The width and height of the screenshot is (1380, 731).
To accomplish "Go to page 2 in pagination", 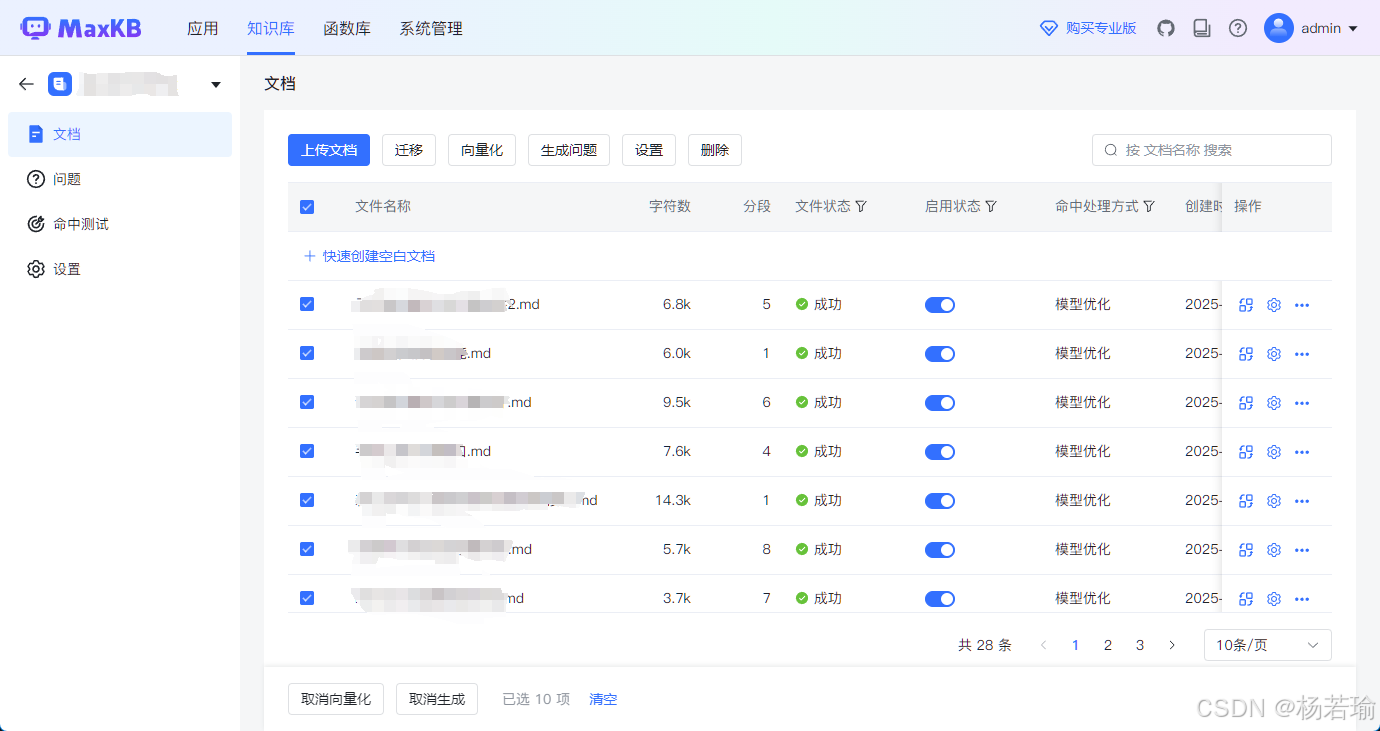I will coord(1108,645).
